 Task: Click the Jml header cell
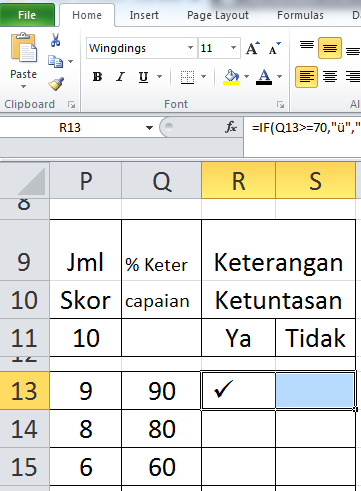86,250
